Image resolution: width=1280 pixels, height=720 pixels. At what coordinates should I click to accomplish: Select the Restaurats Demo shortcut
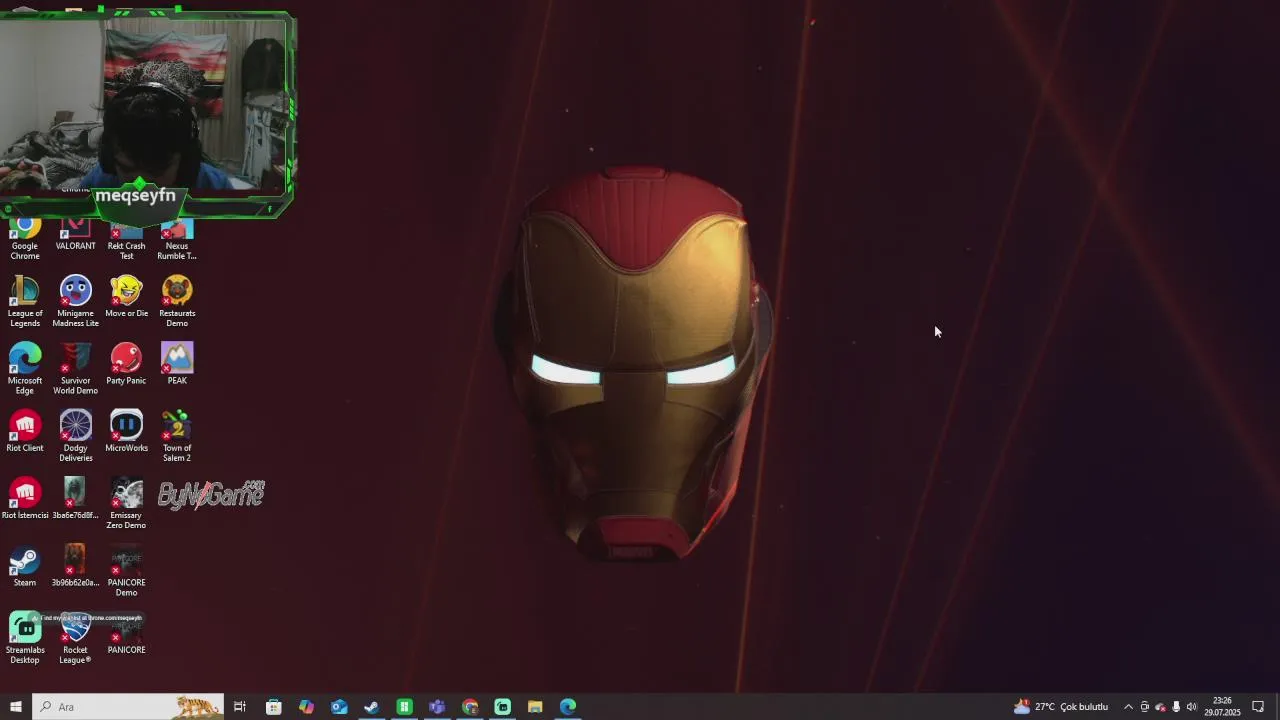(177, 302)
